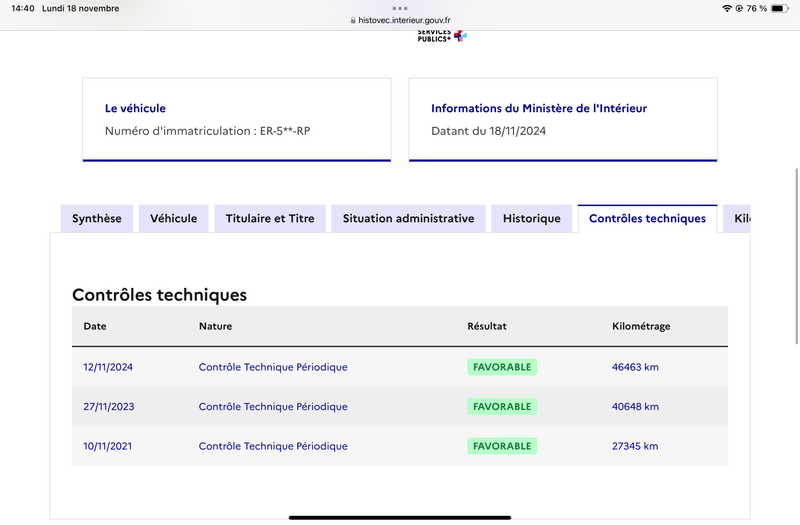Click the Date column header

click(95, 326)
